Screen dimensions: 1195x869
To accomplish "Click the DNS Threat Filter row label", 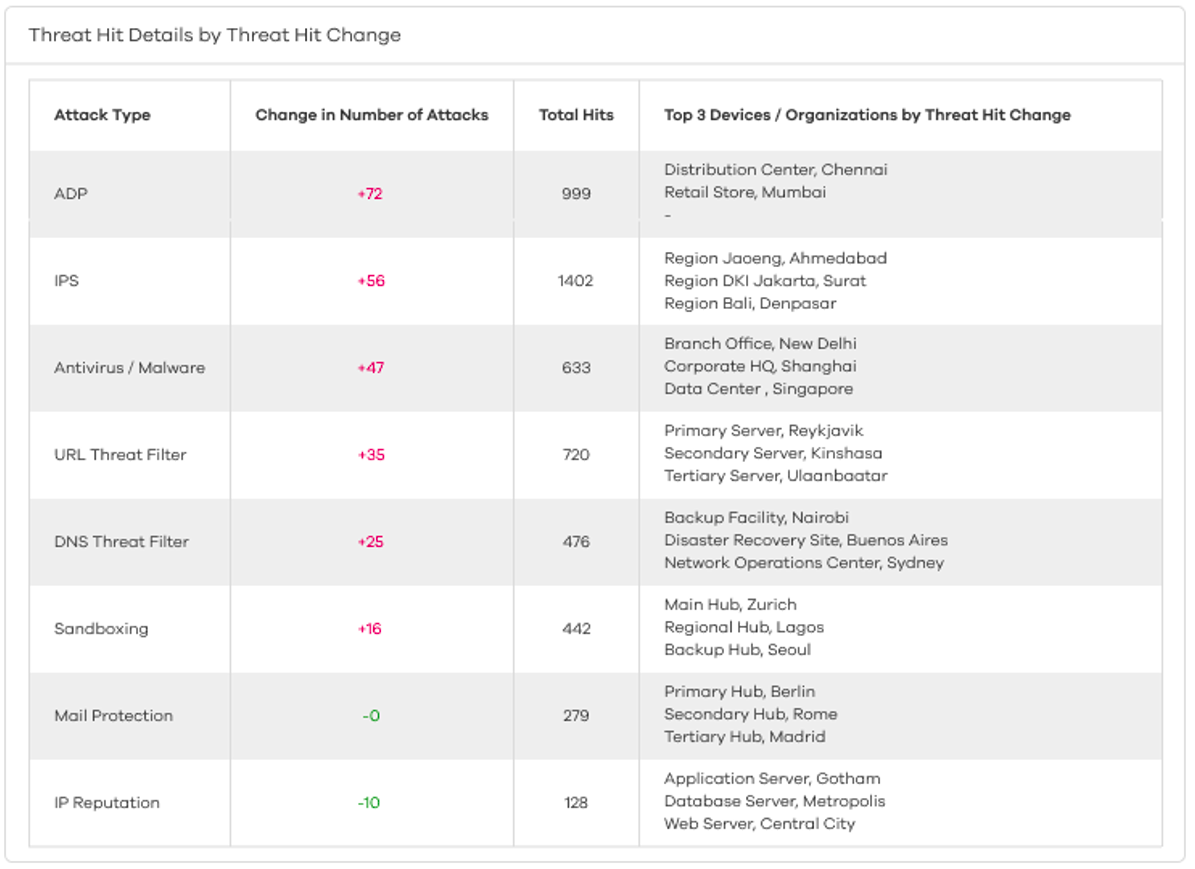I will 121,542.
